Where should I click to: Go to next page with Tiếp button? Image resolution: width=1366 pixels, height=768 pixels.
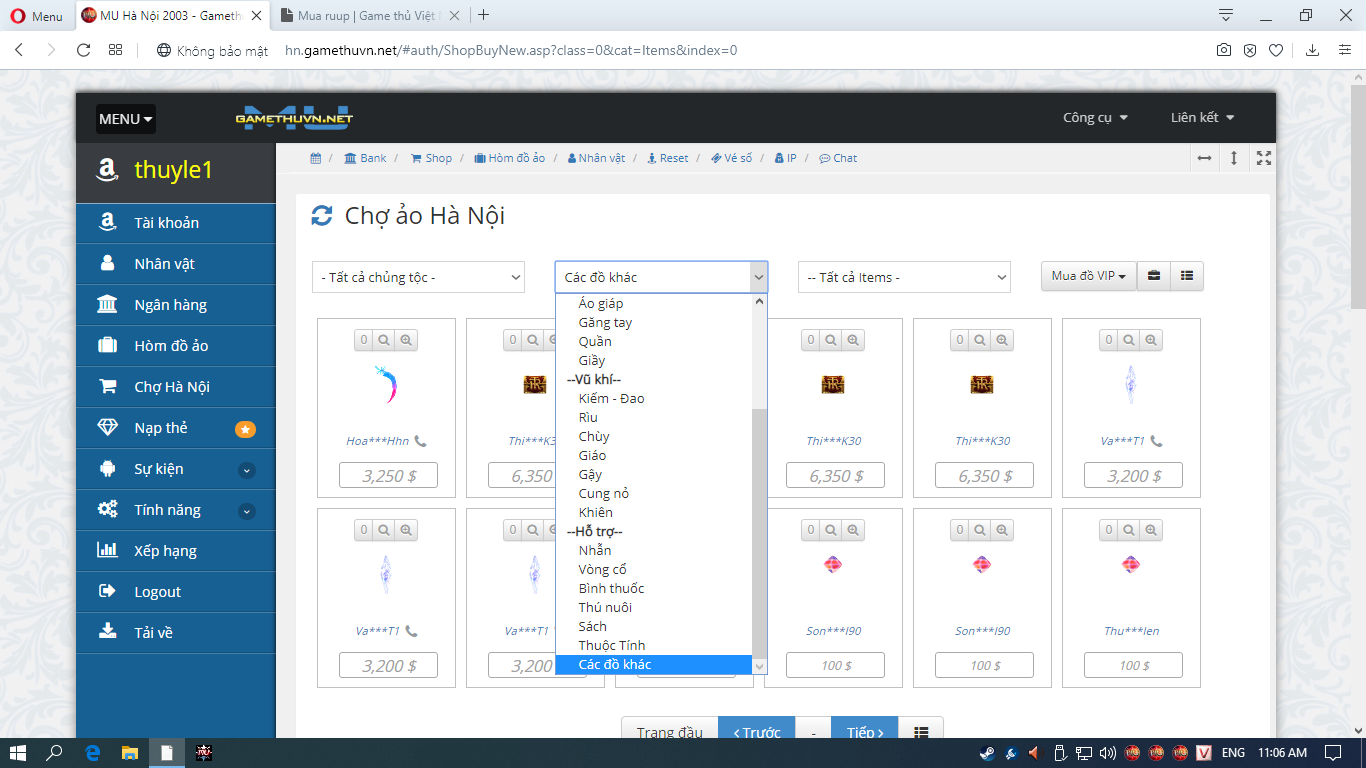(864, 732)
